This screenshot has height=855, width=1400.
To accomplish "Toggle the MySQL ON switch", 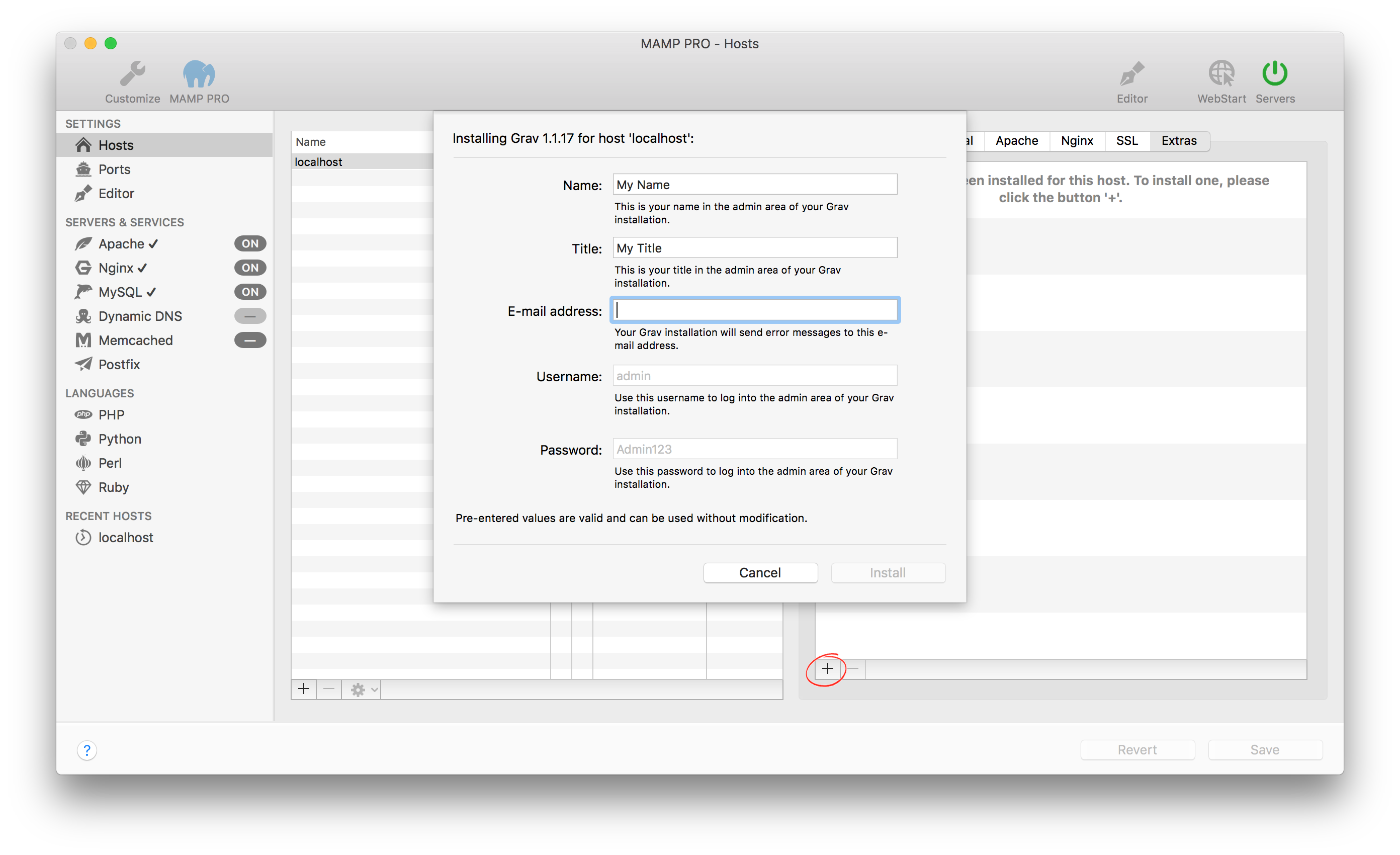I will tap(250, 292).
